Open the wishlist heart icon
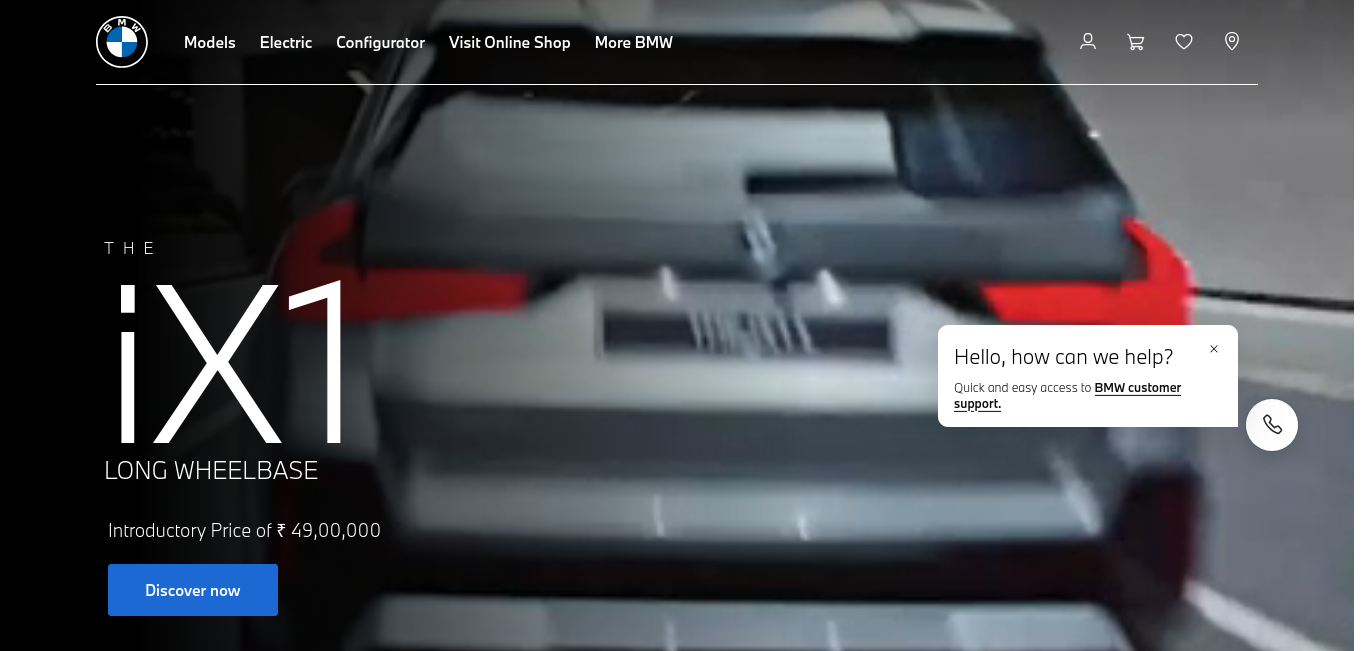The image size is (1366, 651). coord(1184,42)
